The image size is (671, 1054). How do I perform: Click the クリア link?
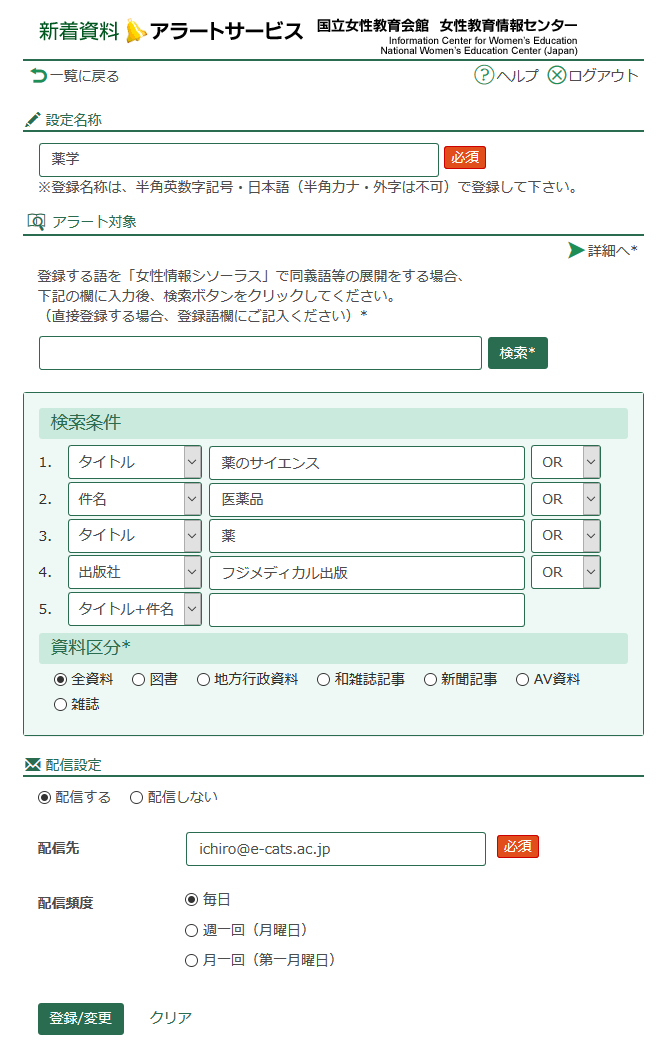[170, 1018]
